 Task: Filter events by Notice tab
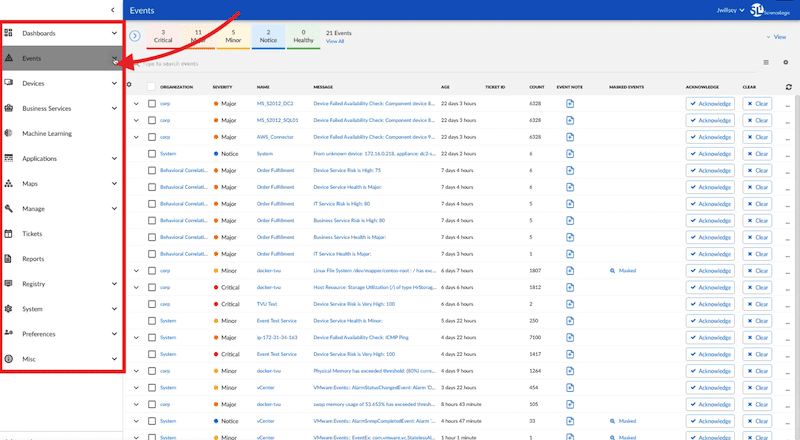click(268, 36)
